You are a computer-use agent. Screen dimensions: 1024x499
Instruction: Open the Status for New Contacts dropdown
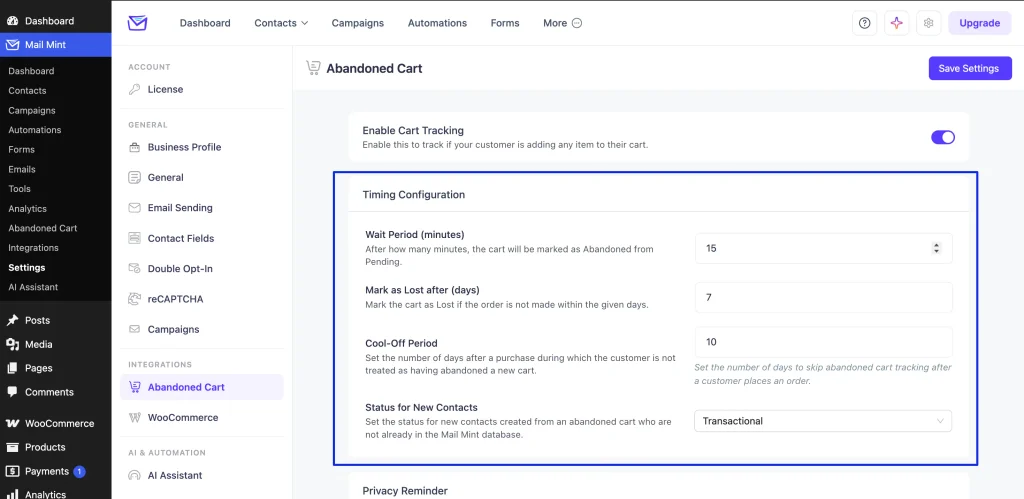pyautogui.click(x=823, y=421)
